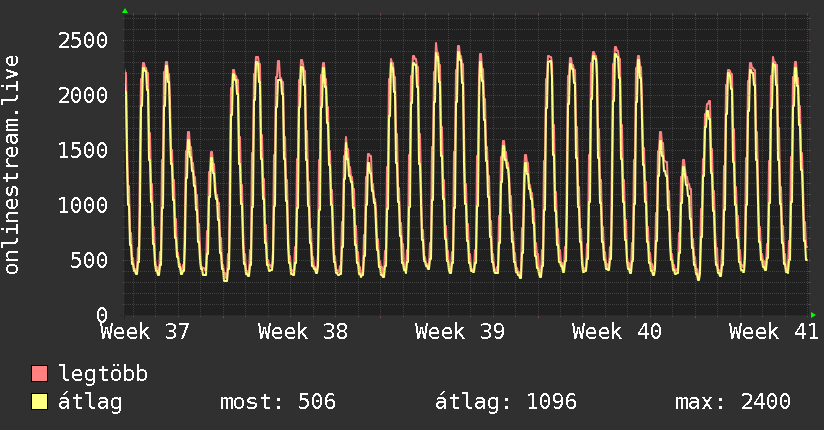Click the Week 39 axis label
Viewport: 824px width, 430px height.
point(460,332)
